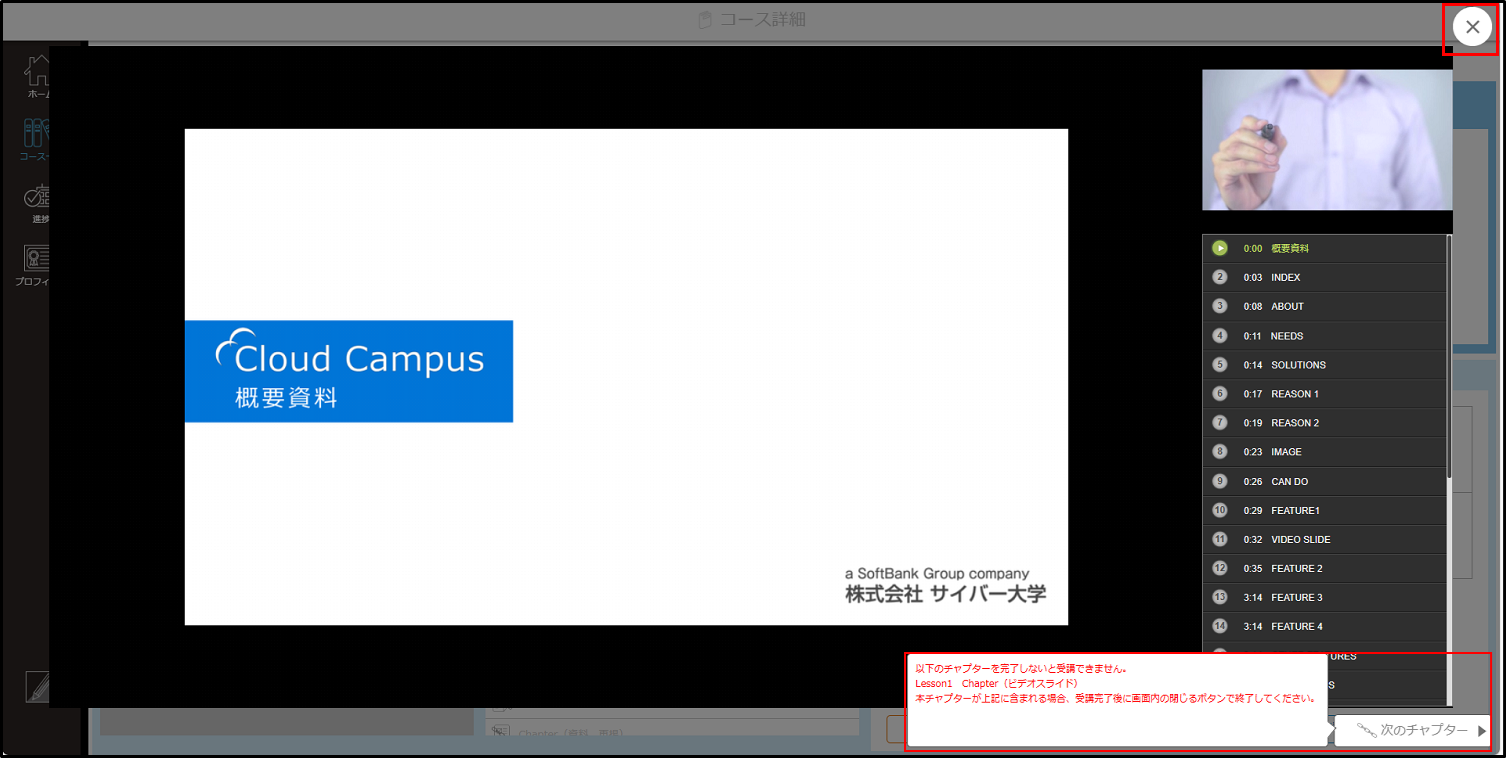
Task: Click number 5 circle icon for SOLUTIONS
Action: pos(1219,365)
